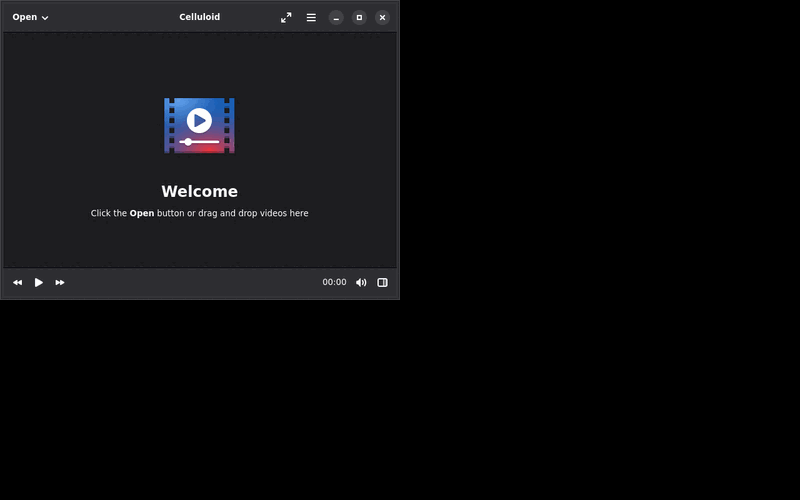Maximize the Celluloid window
The image size is (800, 500).
359,17
